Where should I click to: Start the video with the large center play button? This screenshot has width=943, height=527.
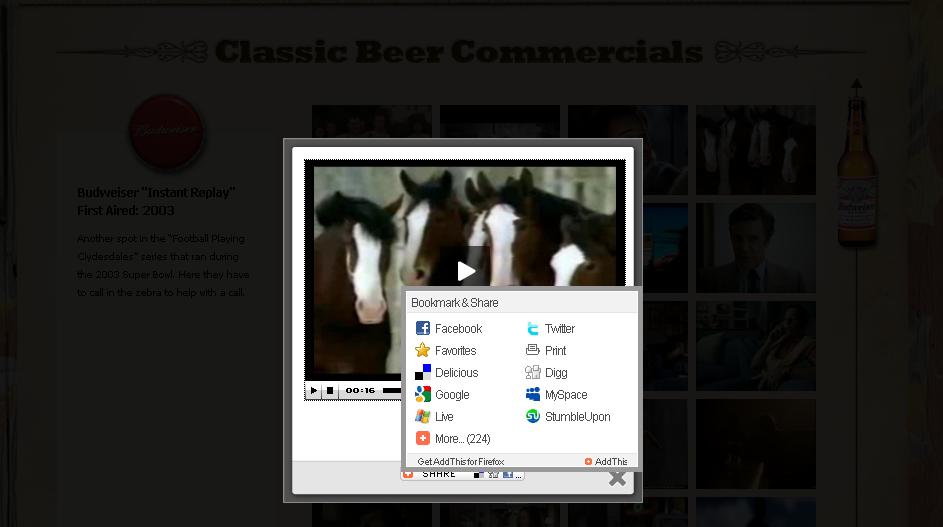pos(465,271)
